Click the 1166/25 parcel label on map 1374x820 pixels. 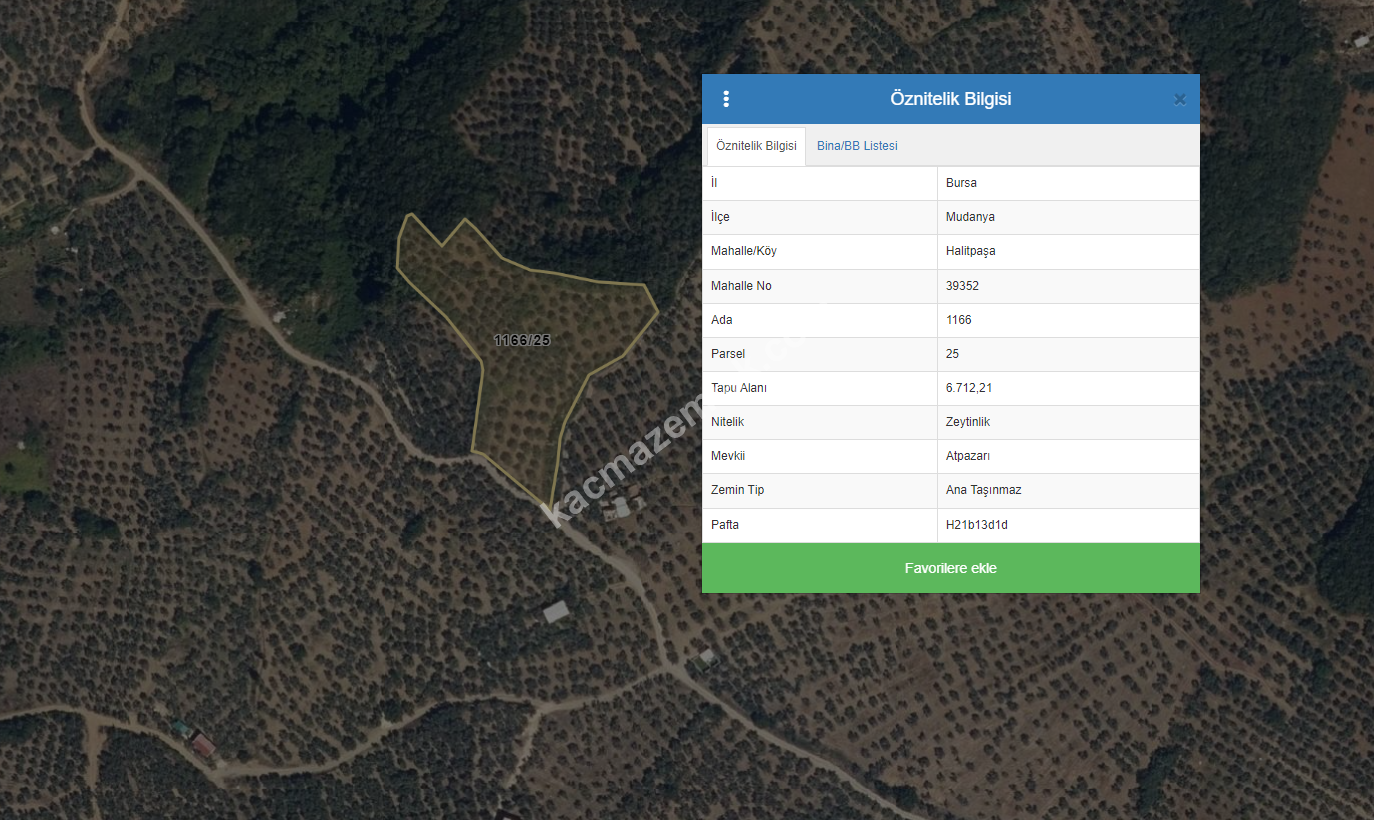click(522, 340)
